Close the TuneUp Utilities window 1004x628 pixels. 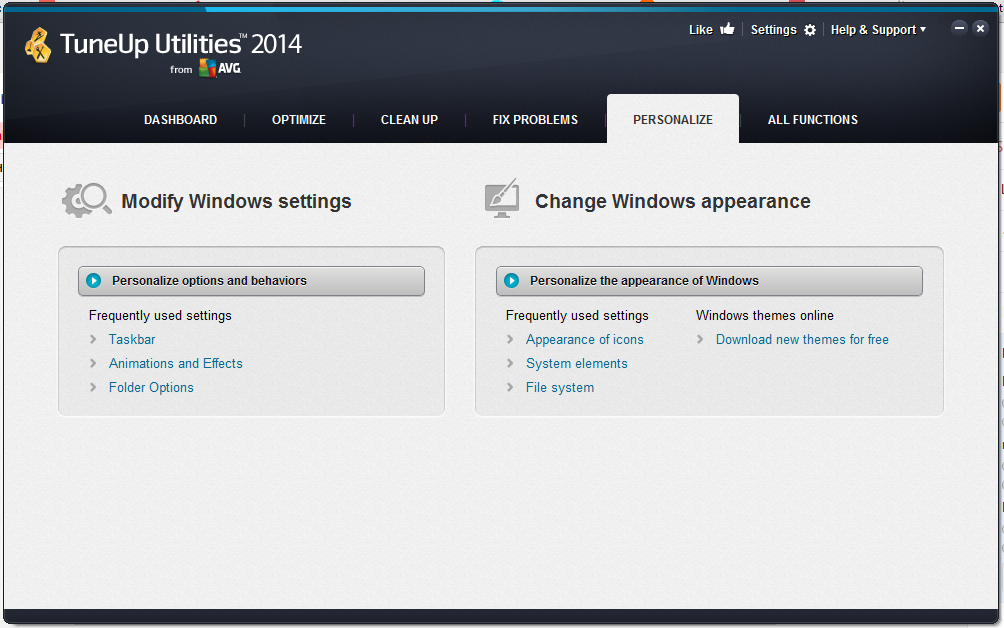pyautogui.click(x=980, y=28)
